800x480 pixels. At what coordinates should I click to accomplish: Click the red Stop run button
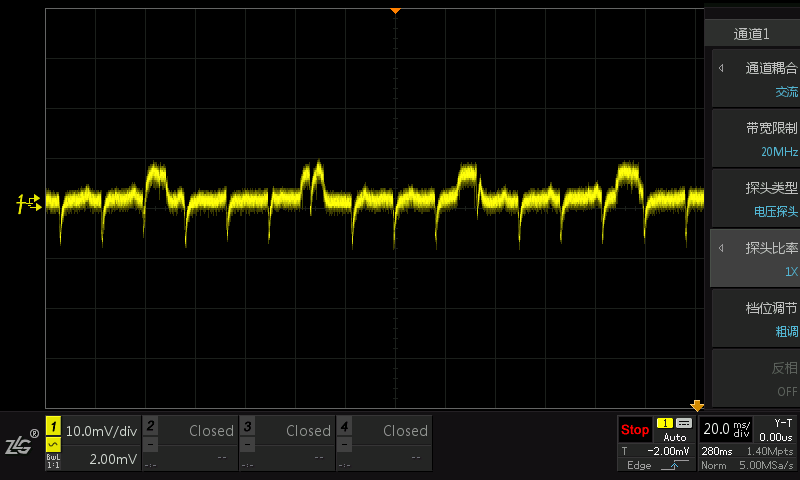[635, 430]
